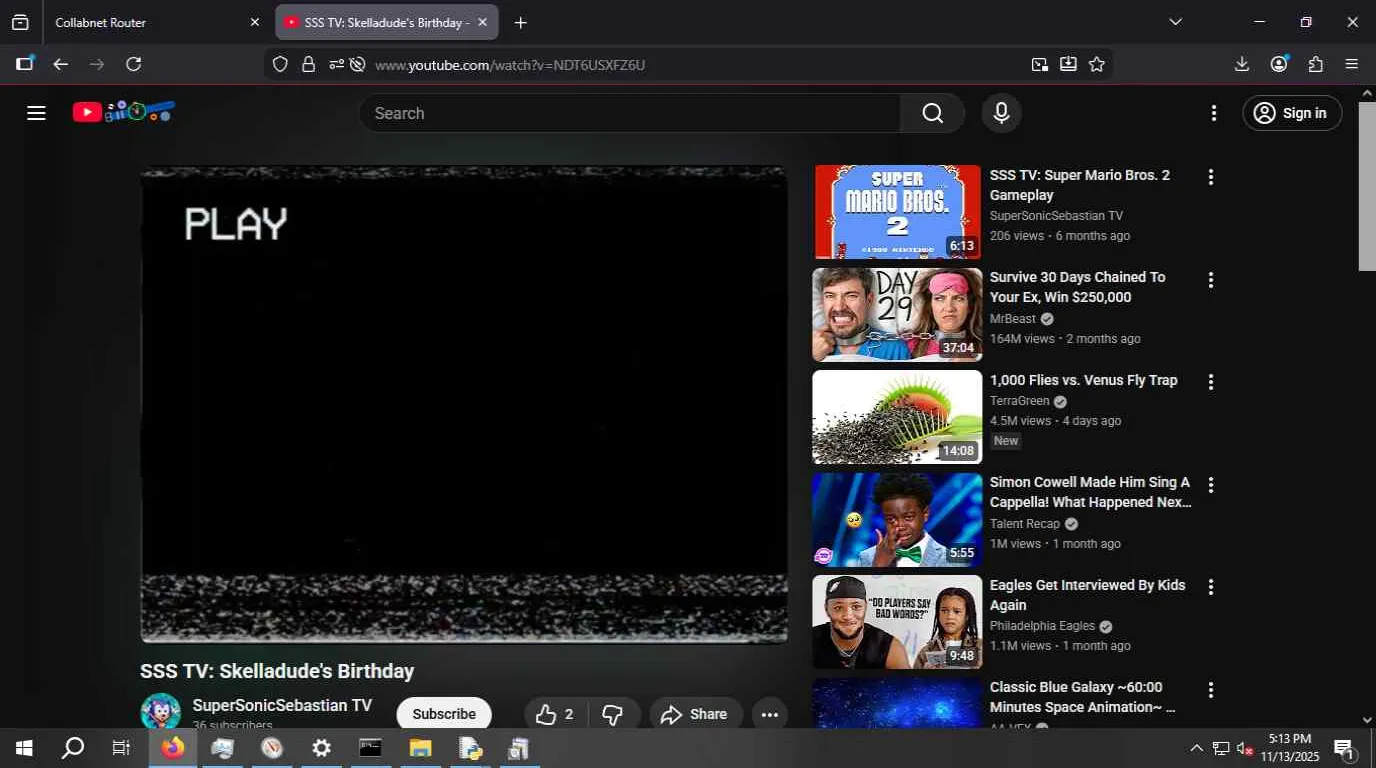Open options for Simon Cowell A Cappella video
The width and height of the screenshot is (1376, 768).
point(1210,485)
